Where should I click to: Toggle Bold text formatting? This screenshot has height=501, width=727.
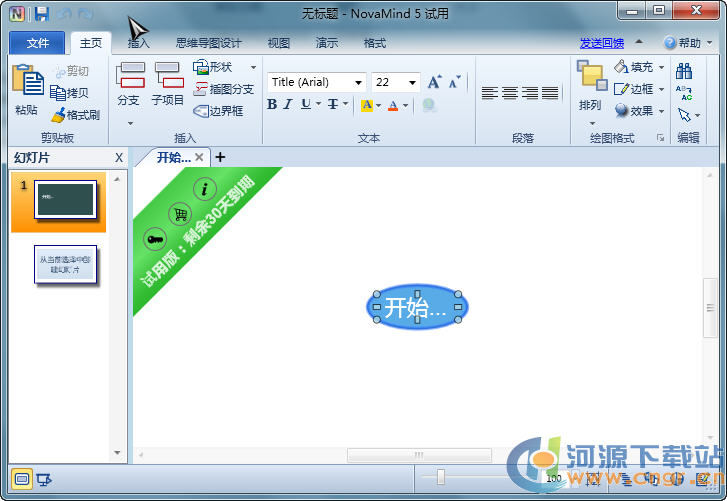(x=272, y=104)
